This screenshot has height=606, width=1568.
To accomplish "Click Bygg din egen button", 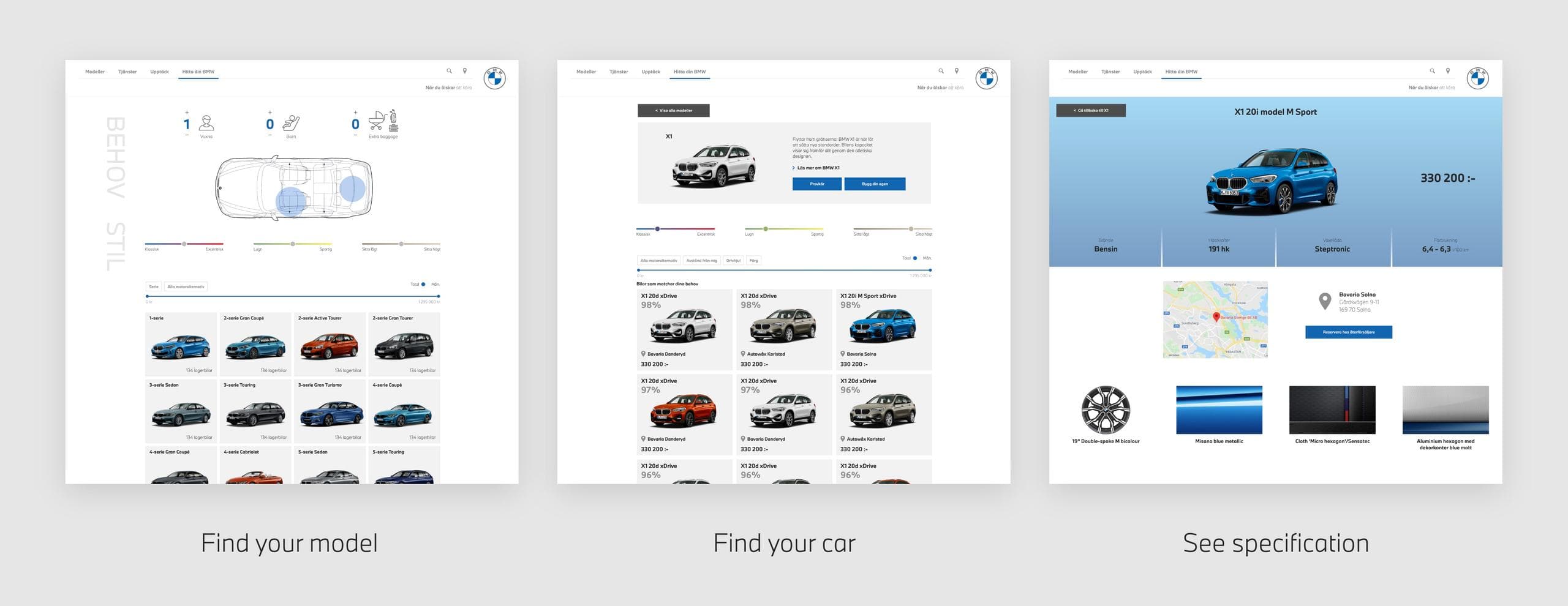I will 875,184.
